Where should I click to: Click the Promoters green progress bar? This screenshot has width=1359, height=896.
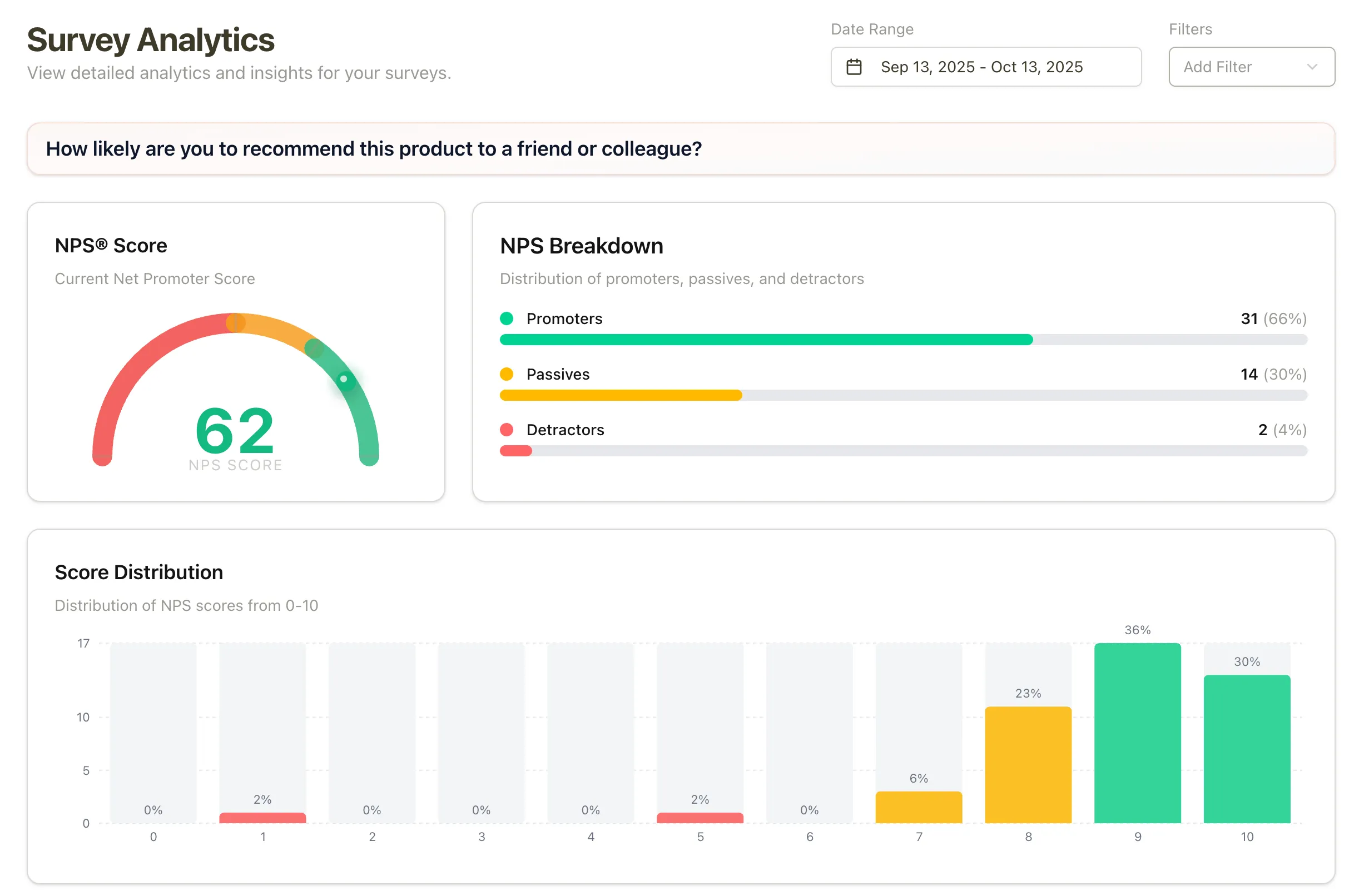click(766, 340)
